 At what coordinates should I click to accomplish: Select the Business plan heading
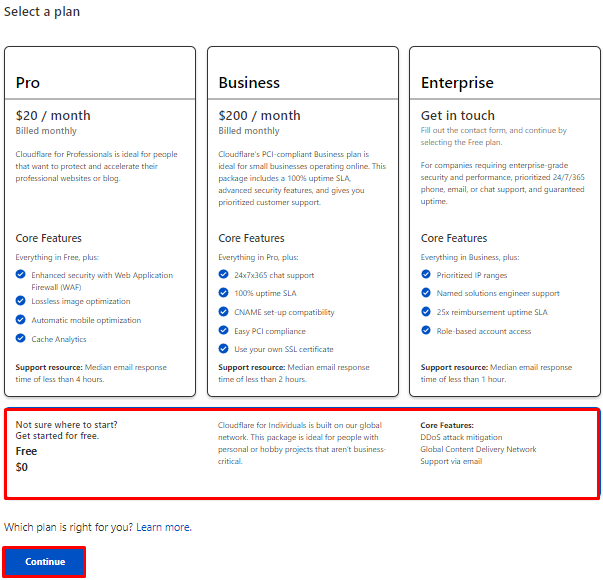coord(249,83)
